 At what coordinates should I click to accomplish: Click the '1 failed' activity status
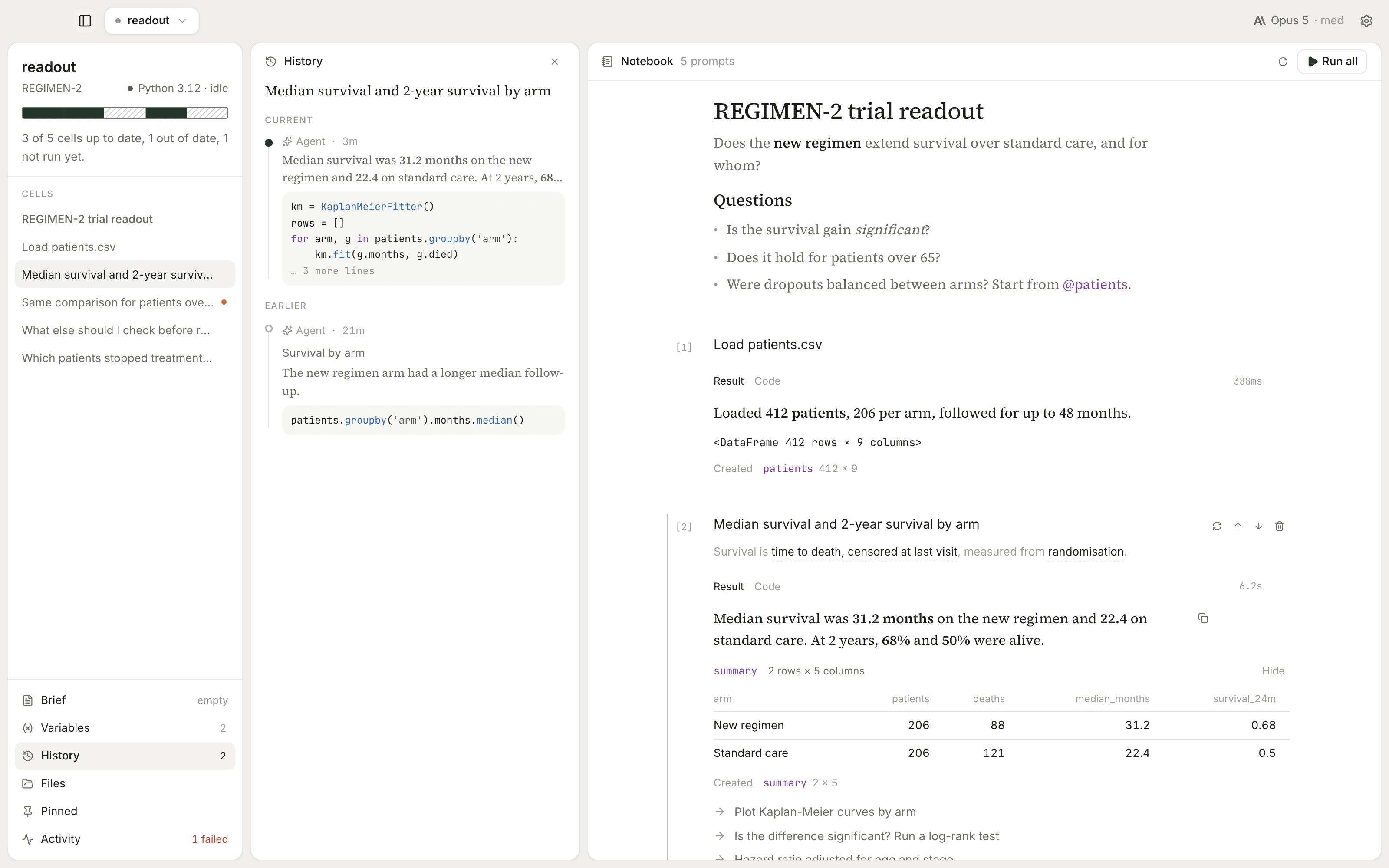coord(210,839)
